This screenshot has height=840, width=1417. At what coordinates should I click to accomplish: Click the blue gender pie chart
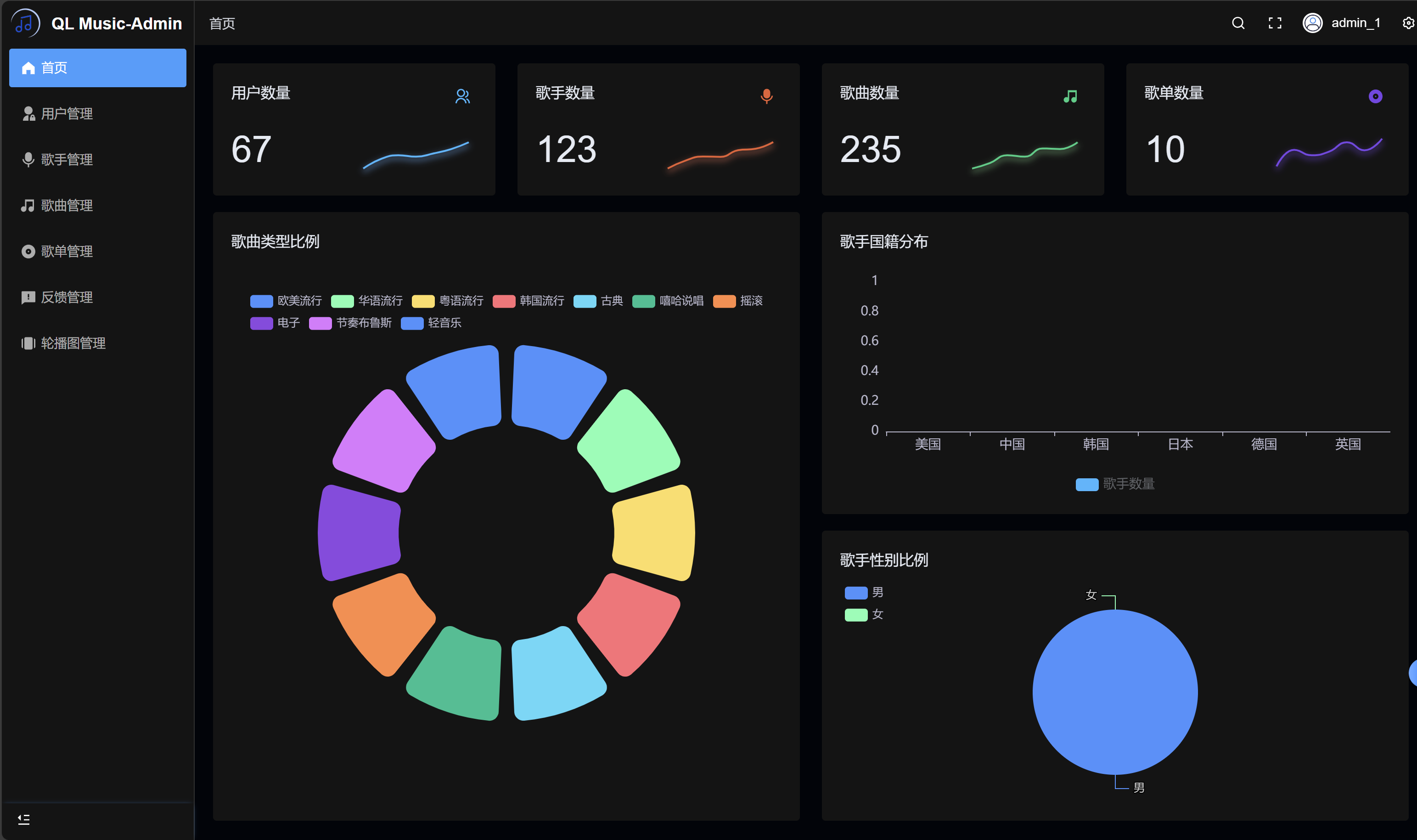pyautogui.click(x=1115, y=692)
